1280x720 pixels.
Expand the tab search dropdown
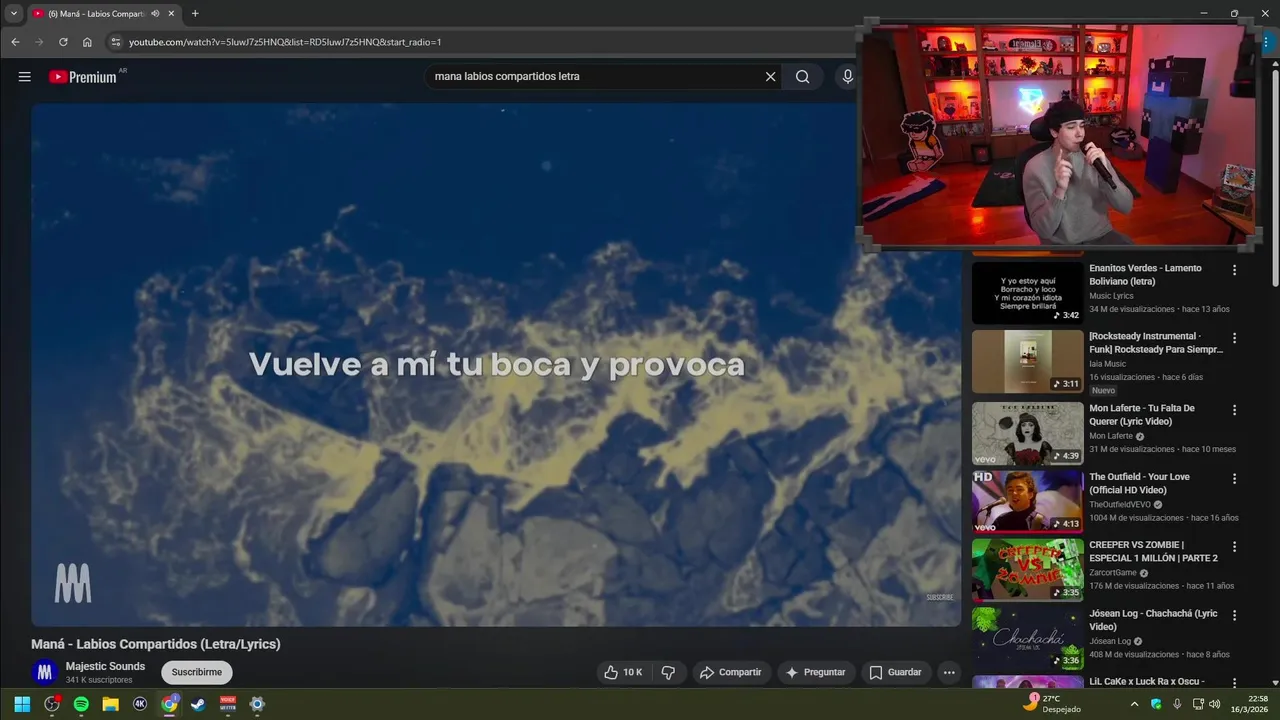click(x=14, y=14)
